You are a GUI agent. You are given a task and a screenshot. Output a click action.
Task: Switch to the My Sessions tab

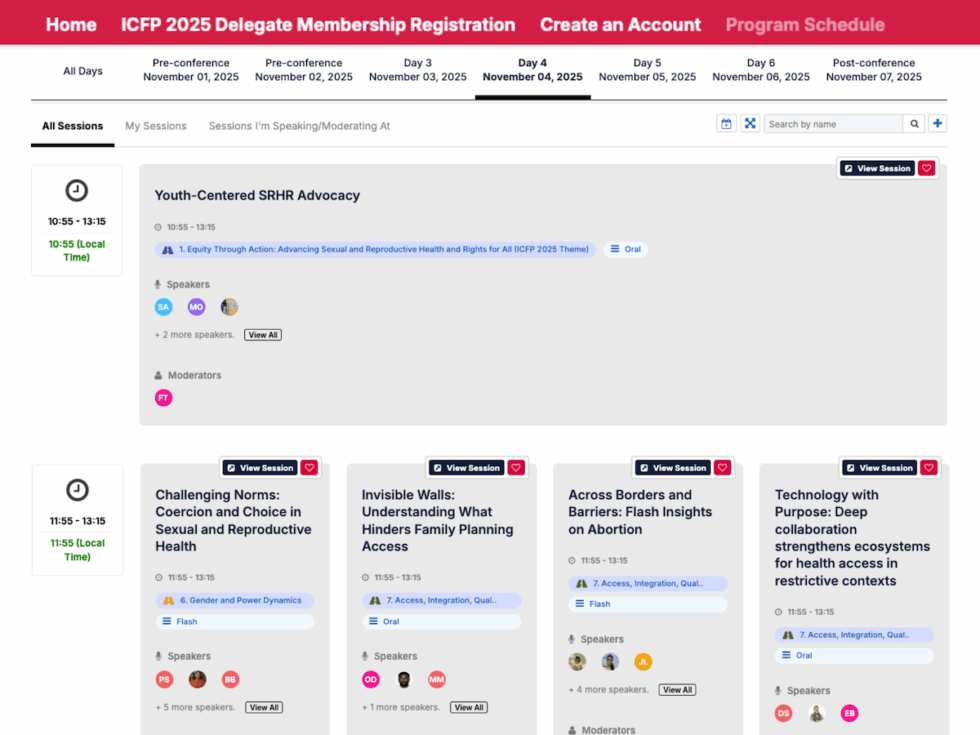point(155,126)
